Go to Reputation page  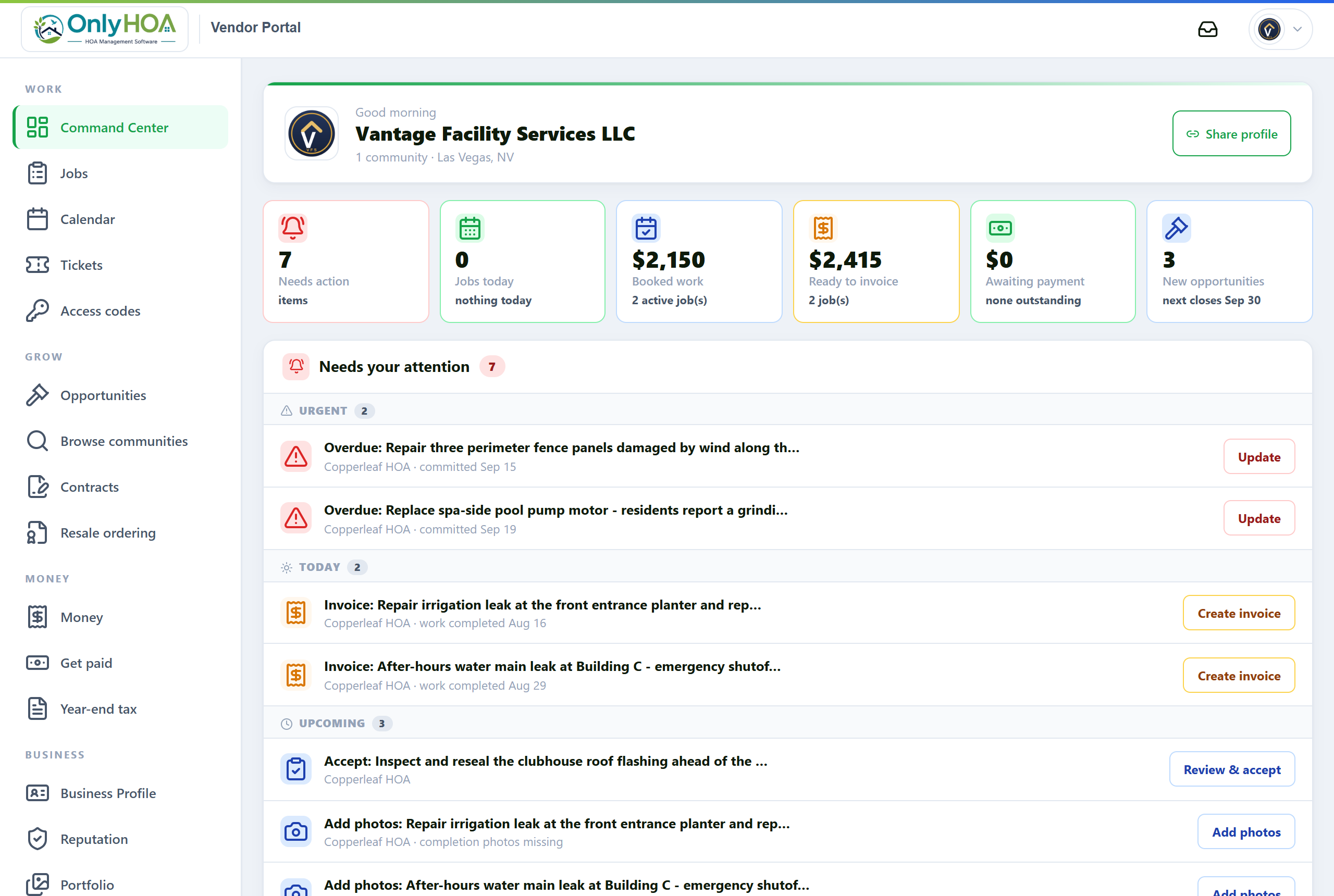[x=121, y=839]
